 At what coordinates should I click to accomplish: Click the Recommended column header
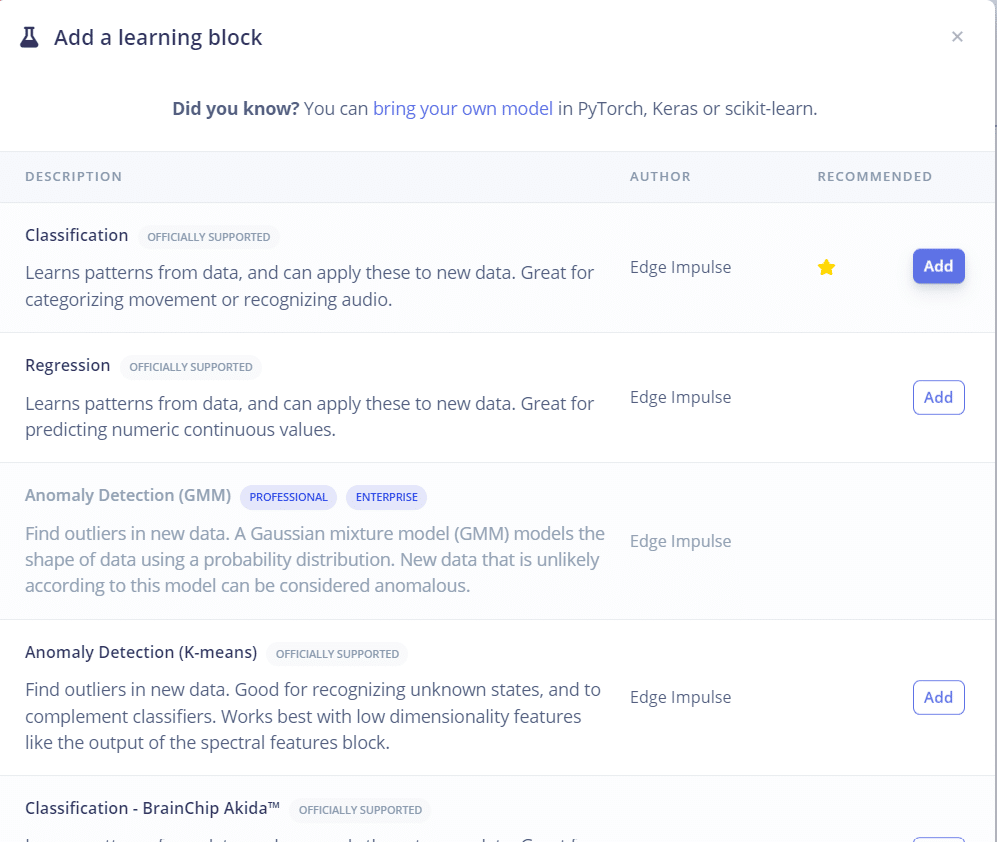pos(874,177)
